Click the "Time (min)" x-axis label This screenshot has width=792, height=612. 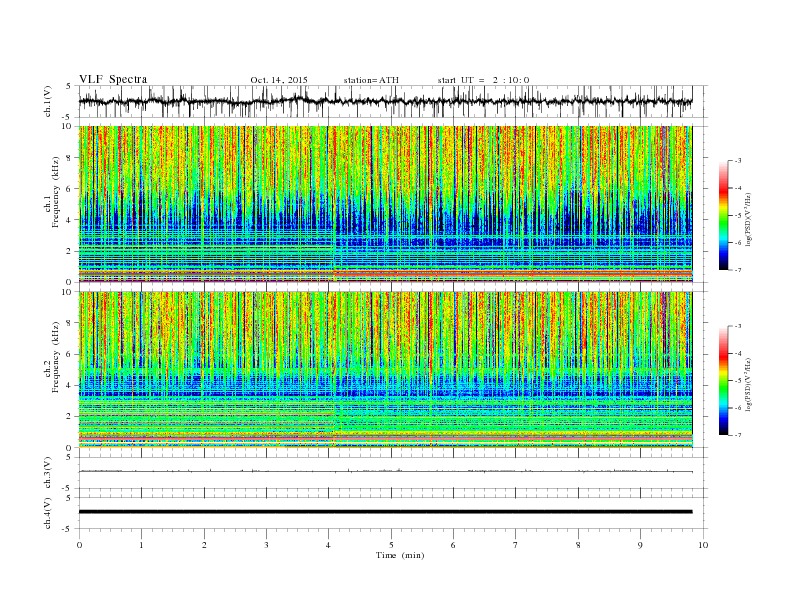point(400,555)
